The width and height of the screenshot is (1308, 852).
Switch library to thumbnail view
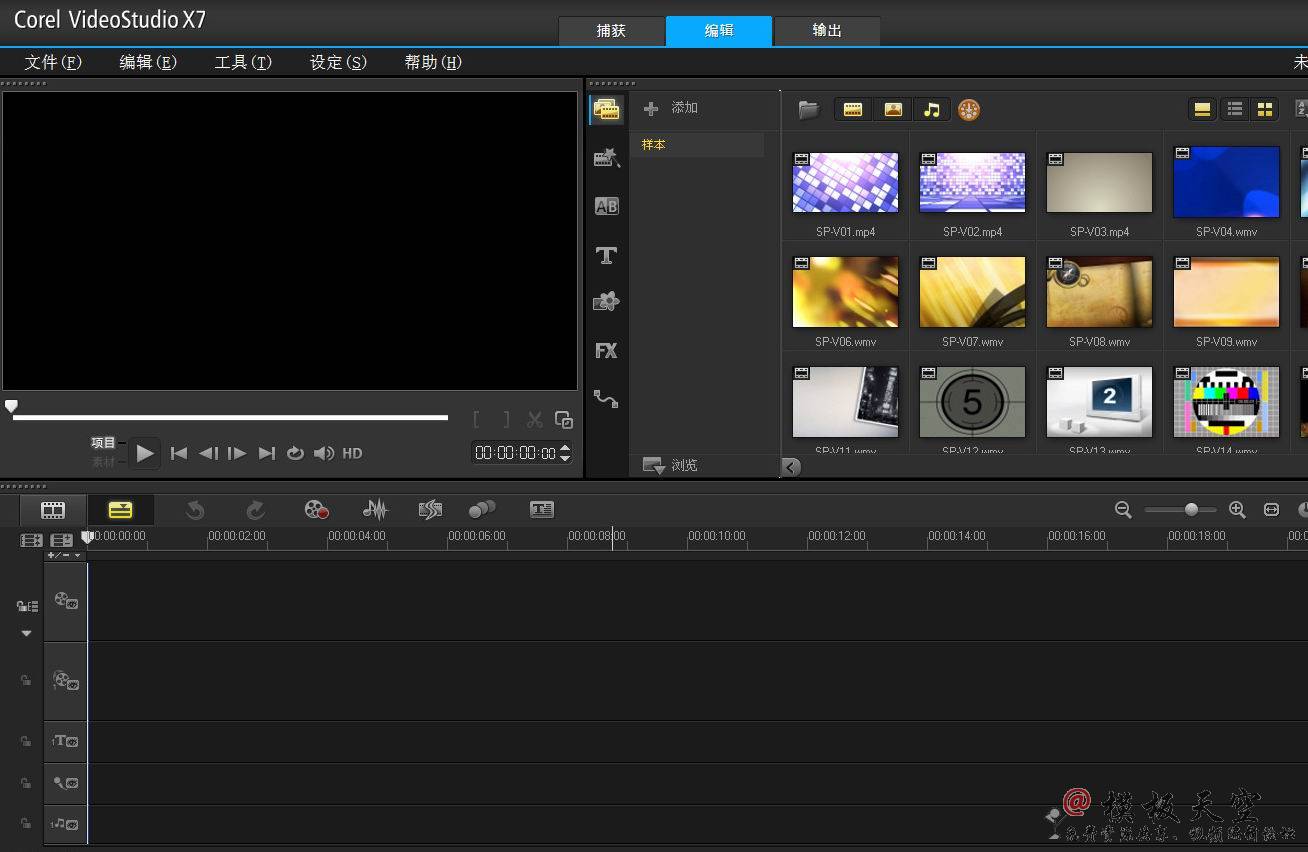pyautogui.click(x=1265, y=110)
